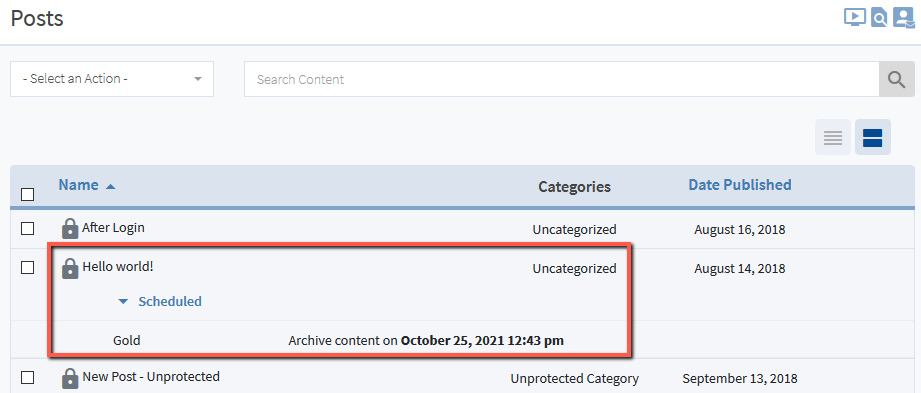Check the Hello world! row checkbox
Screen dimensions: 921x393
(28, 267)
